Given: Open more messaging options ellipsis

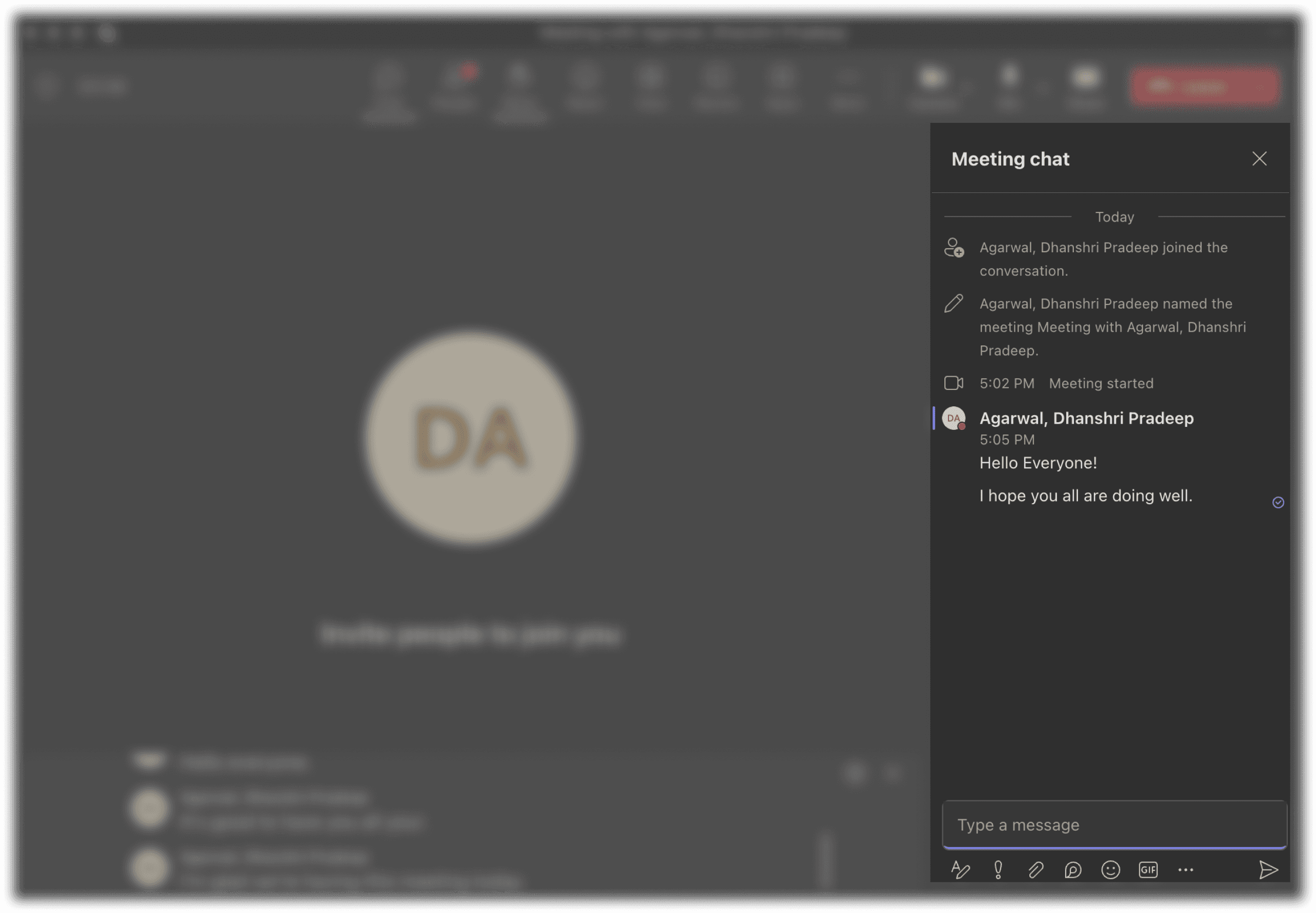Looking at the screenshot, I should pos(1186,870).
